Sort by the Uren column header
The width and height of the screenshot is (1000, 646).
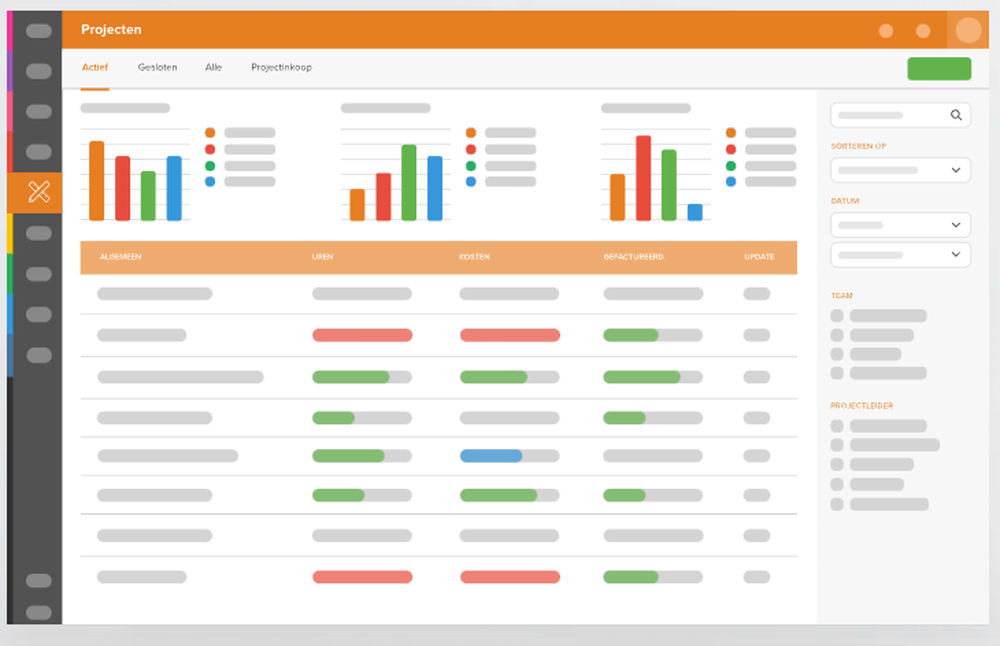[x=322, y=257]
